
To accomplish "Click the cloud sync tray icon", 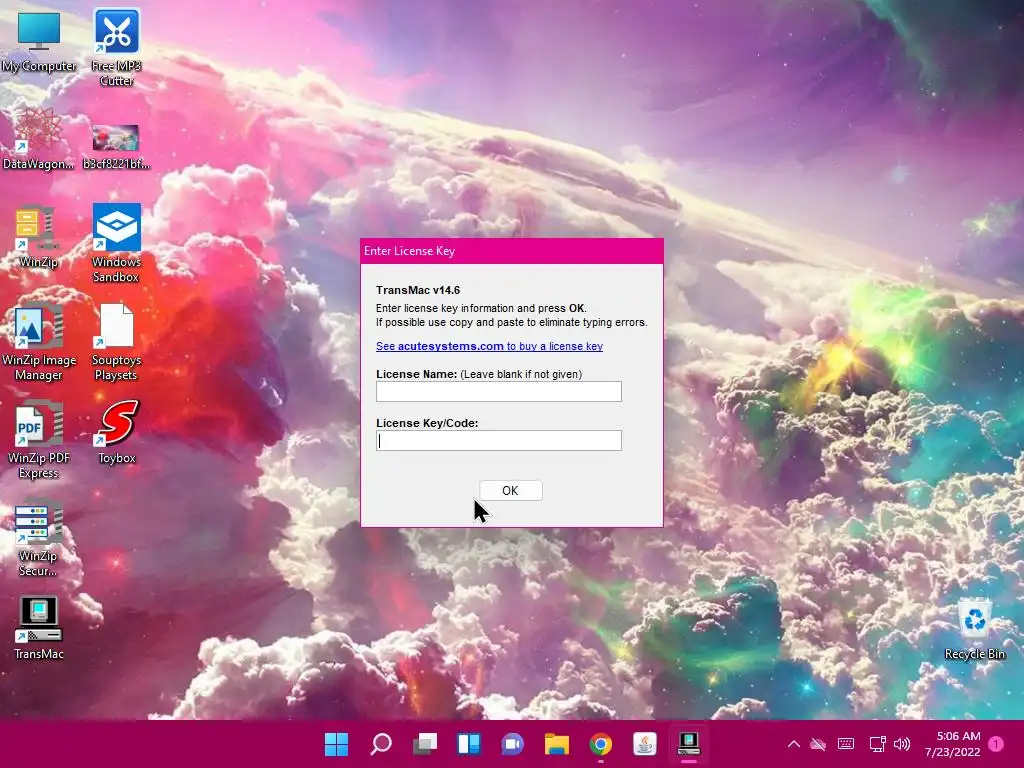I will pos(818,744).
